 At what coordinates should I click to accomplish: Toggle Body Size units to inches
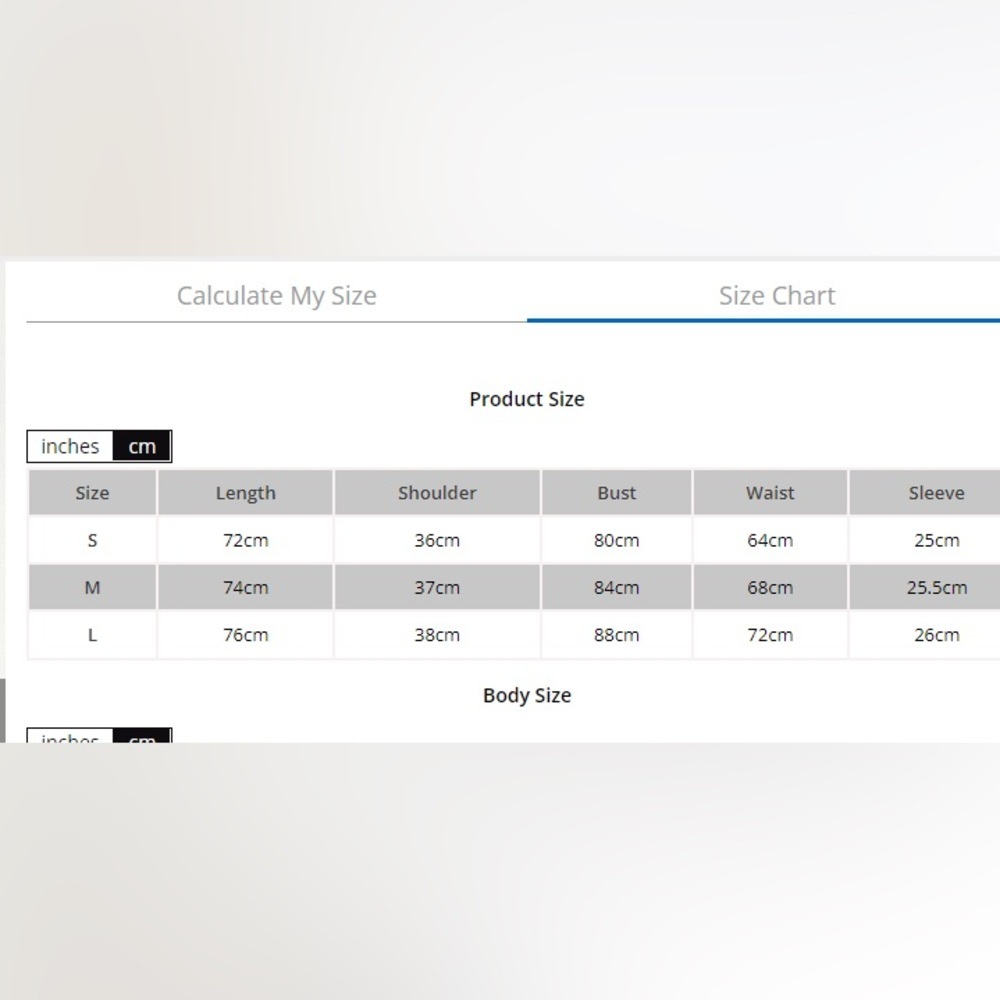(70, 735)
